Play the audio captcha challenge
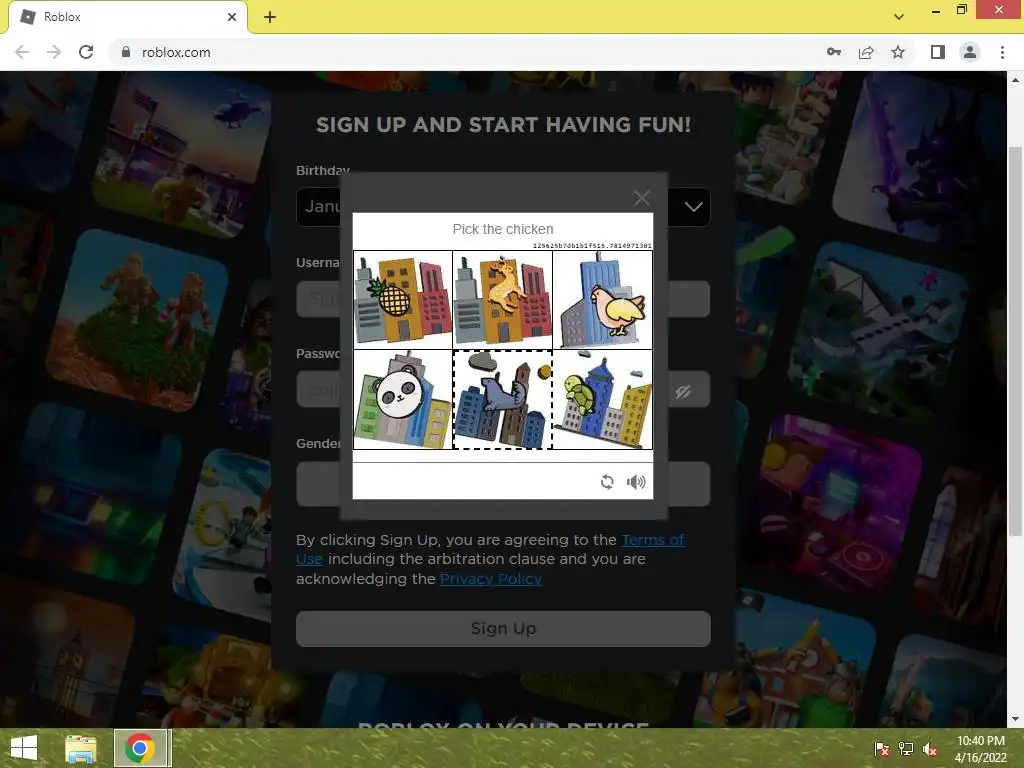This screenshot has width=1024, height=768. 635,482
